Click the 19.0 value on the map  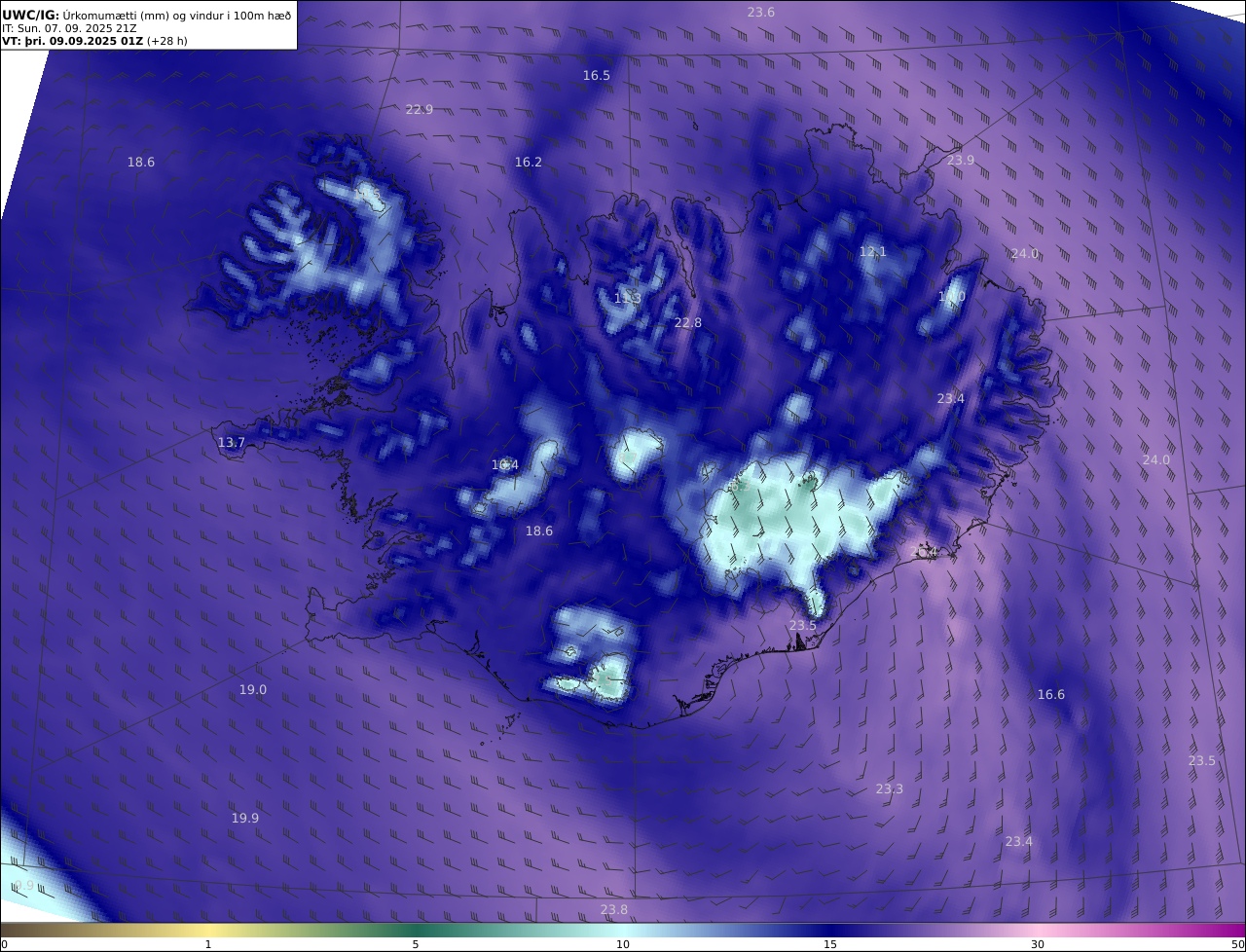point(253,690)
